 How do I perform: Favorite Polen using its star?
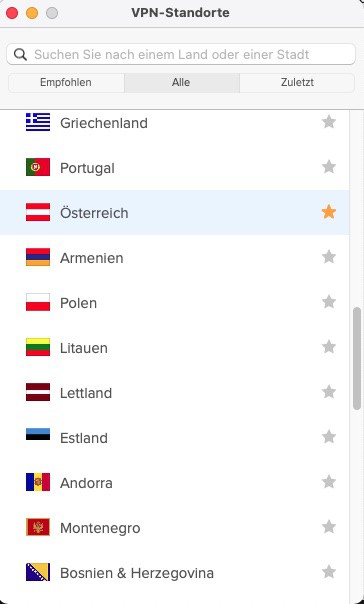point(329,302)
